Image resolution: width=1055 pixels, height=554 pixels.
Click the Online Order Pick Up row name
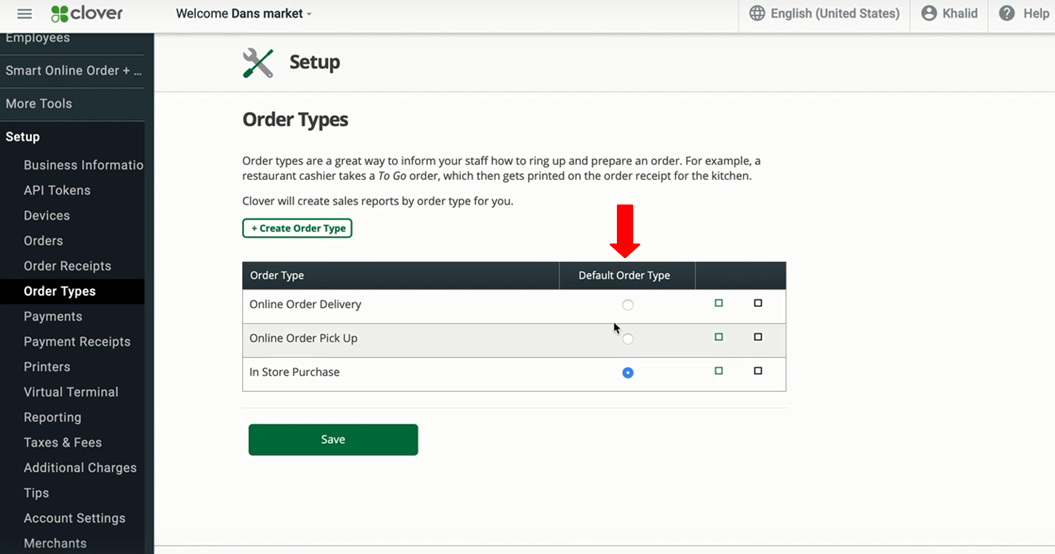click(x=303, y=338)
